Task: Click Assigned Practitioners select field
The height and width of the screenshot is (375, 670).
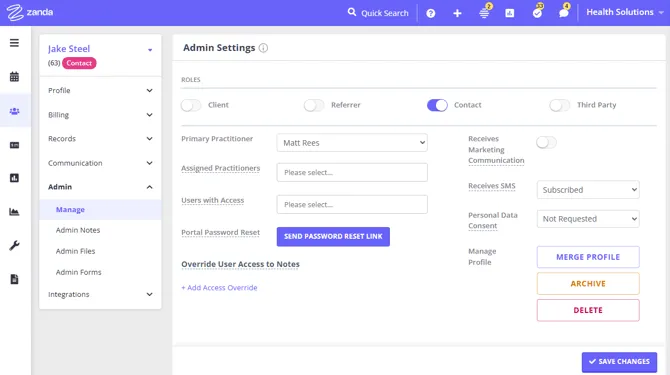Action: (352, 173)
